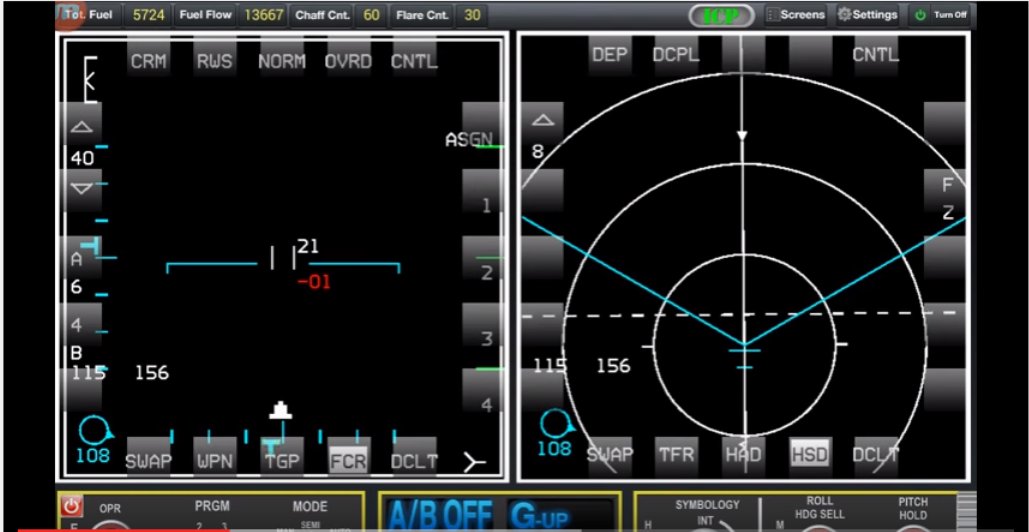The image size is (1029, 532).
Task: Increase HSD range with up arrow
Action: click(x=542, y=121)
